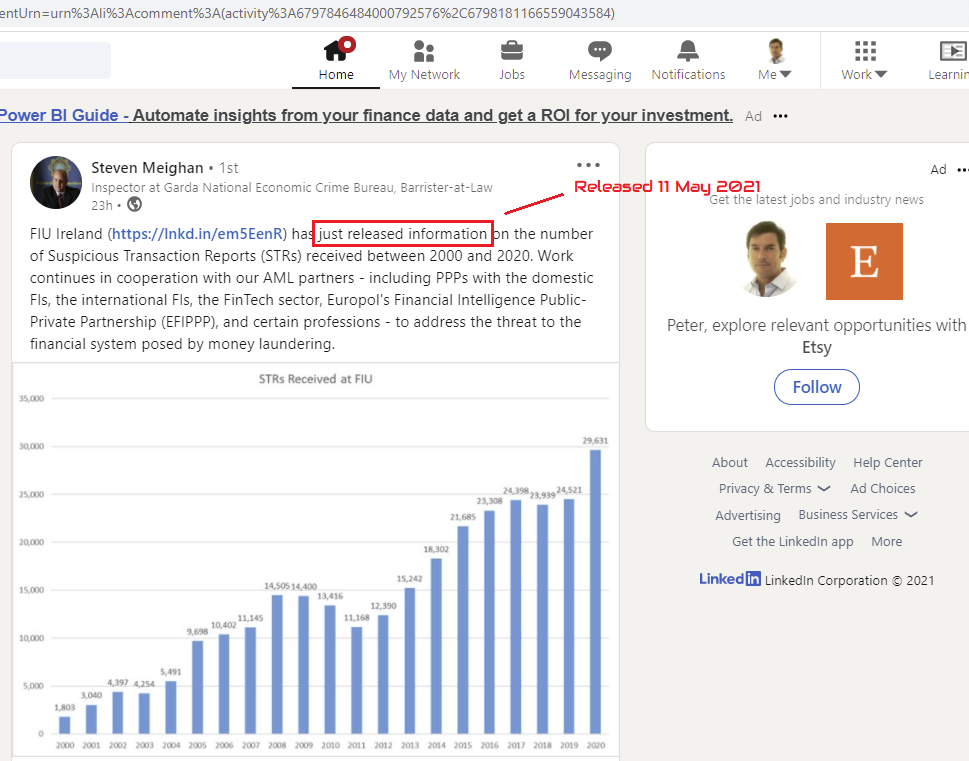Open the Advertising footer link

(748, 515)
